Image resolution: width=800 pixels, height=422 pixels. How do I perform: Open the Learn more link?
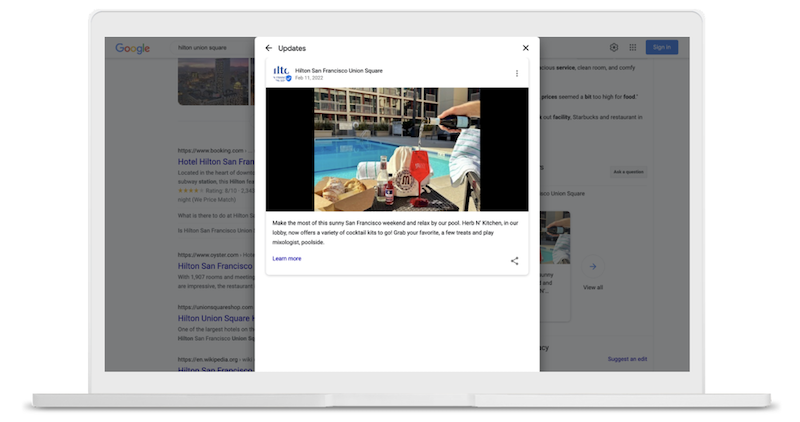click(x=287, y=259)
